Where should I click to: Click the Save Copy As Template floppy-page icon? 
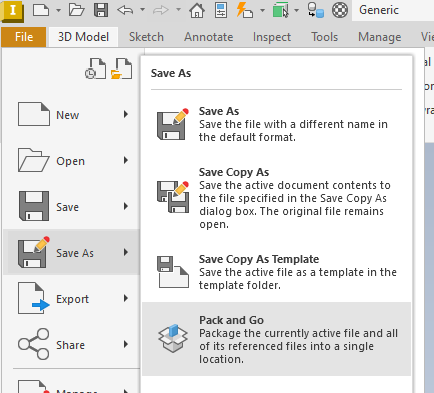pyautogui.click(x=173, y=272)
